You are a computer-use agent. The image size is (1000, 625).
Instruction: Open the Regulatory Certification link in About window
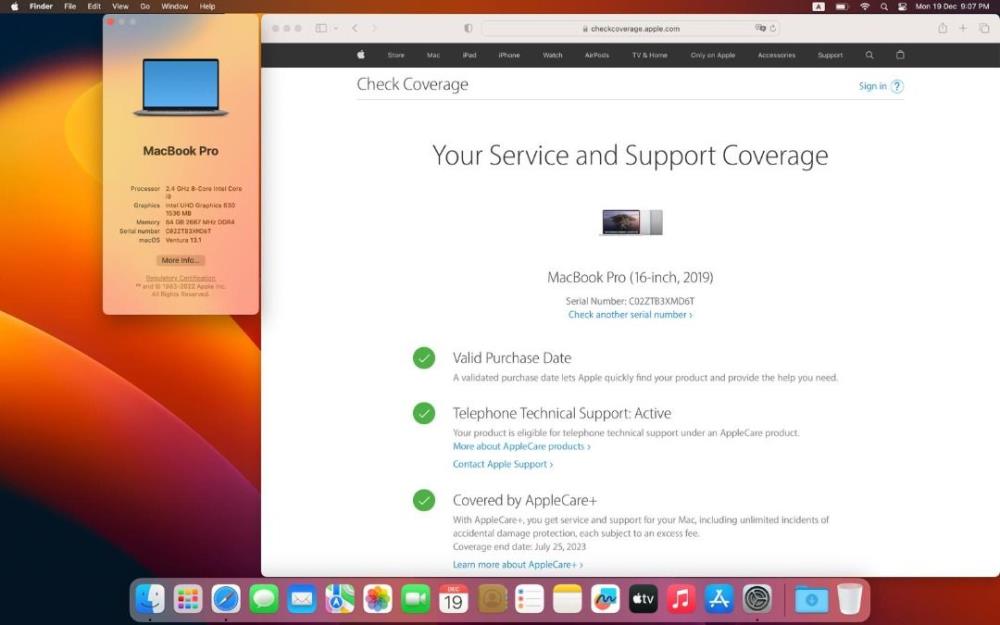click(x=180, y=278)
